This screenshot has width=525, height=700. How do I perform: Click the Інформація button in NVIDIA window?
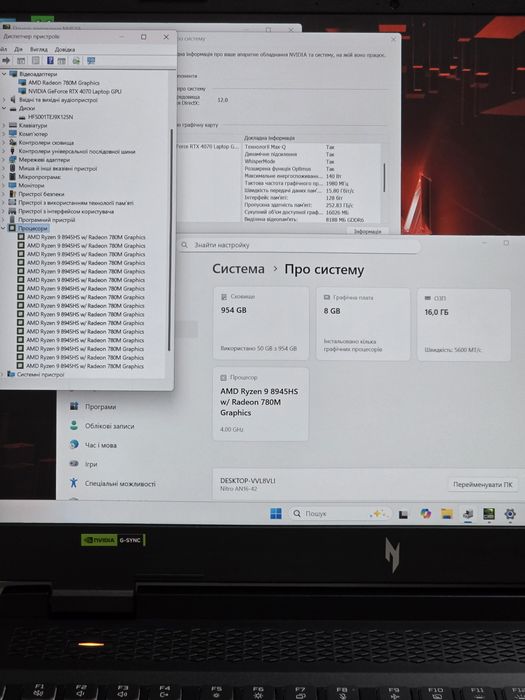pos(367,231)
